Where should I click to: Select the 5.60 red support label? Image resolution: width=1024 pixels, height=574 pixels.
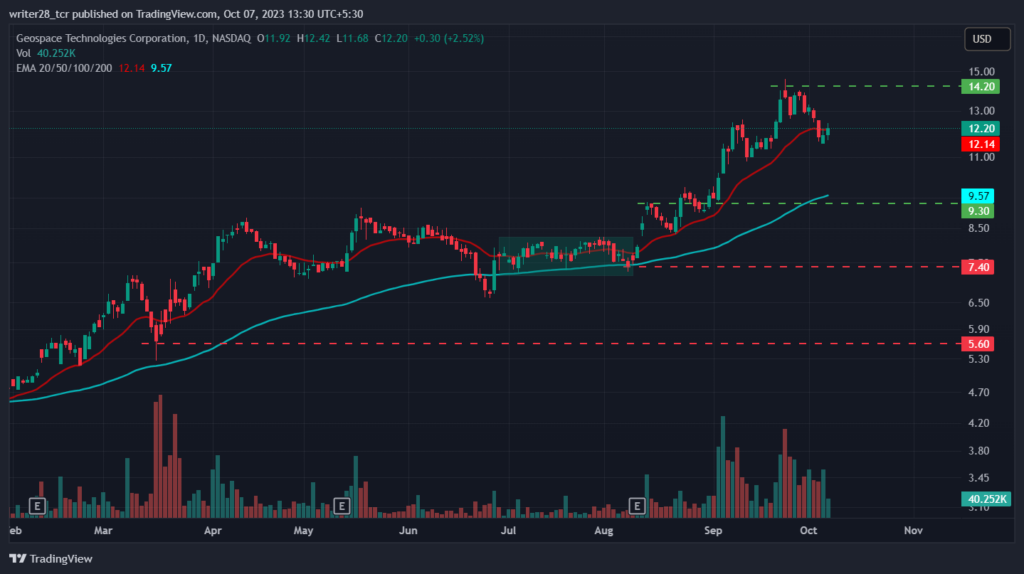978,343
